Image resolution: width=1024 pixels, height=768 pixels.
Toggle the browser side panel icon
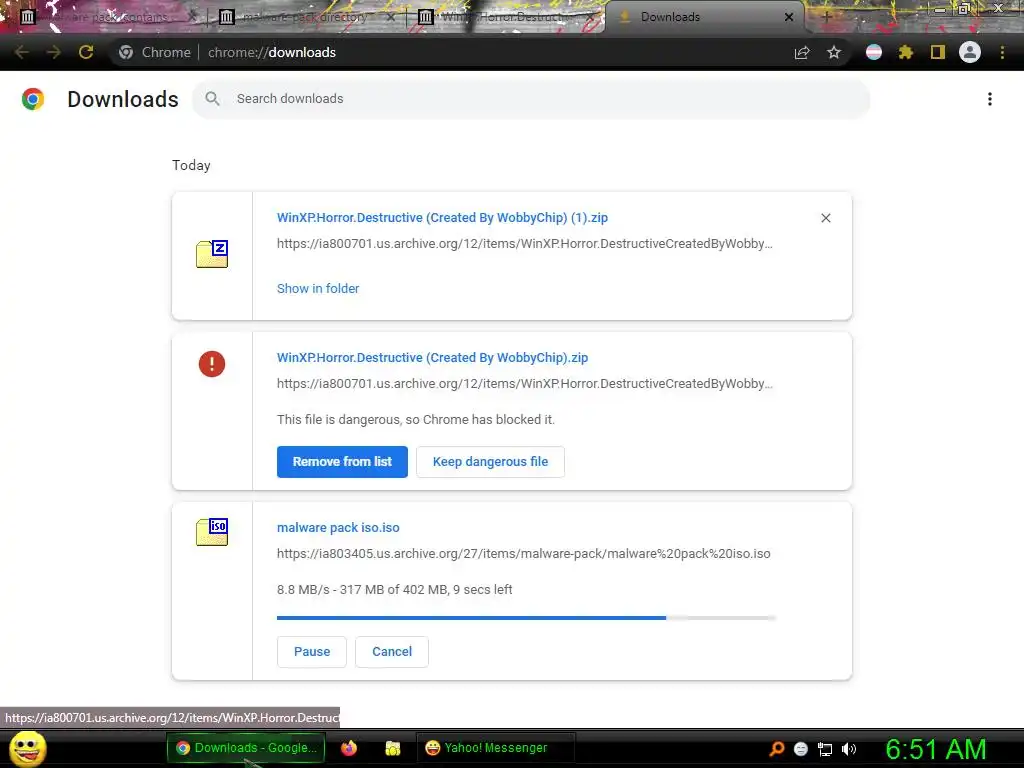(x=938, y=52)
